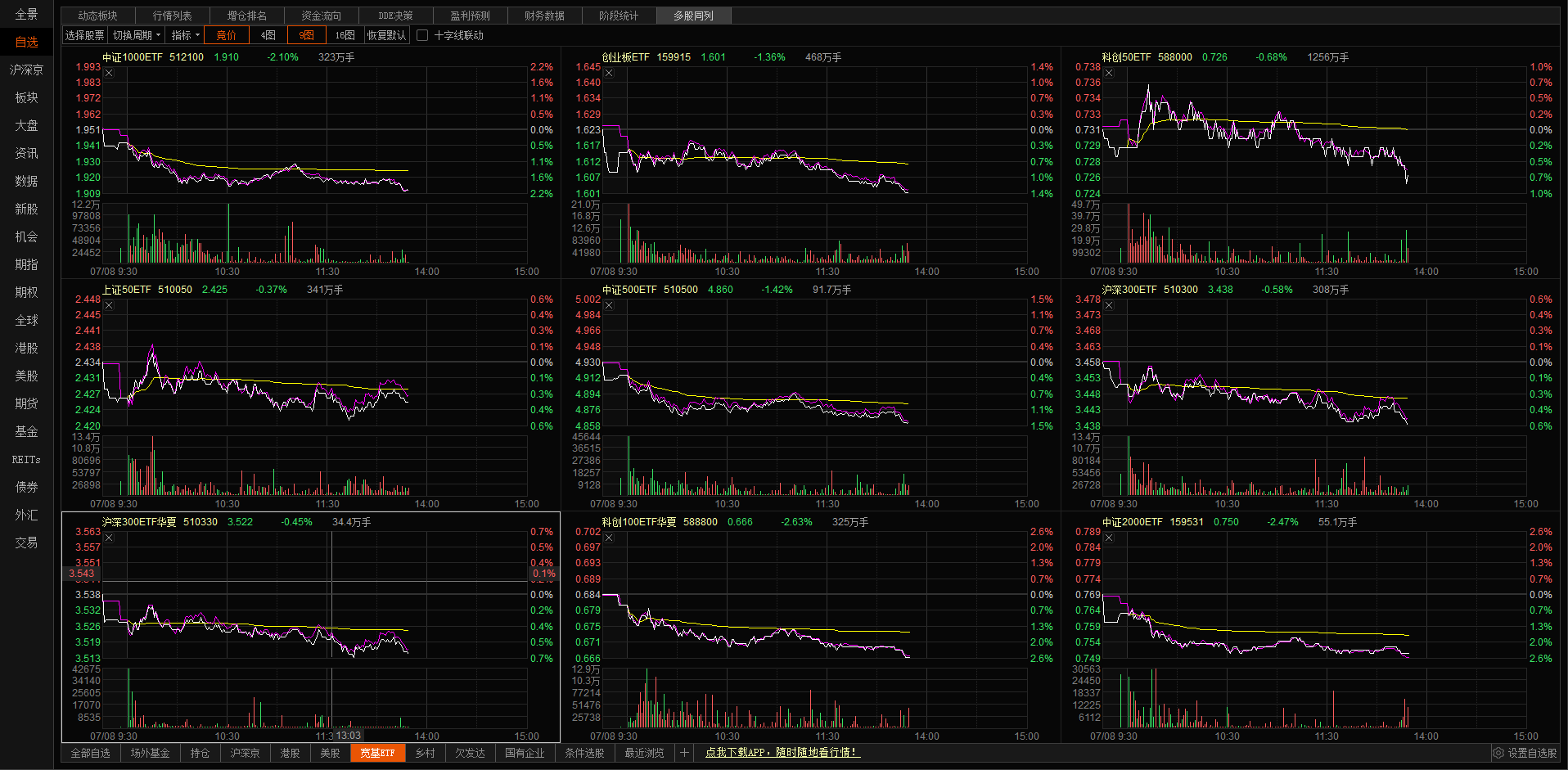Image resolution: width=1568 pixels, height=770 pixels.
Task: Open 港股 in the left sidebar
Action: point(26,348)
